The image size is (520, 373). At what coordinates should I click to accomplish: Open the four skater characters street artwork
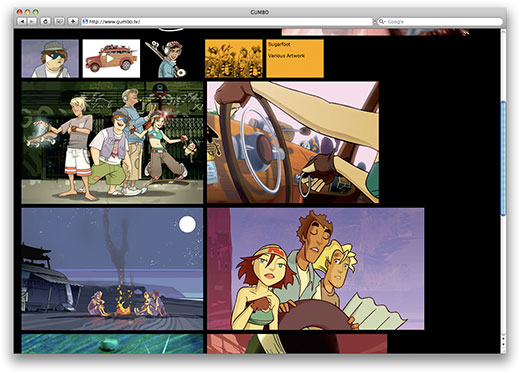112,143
